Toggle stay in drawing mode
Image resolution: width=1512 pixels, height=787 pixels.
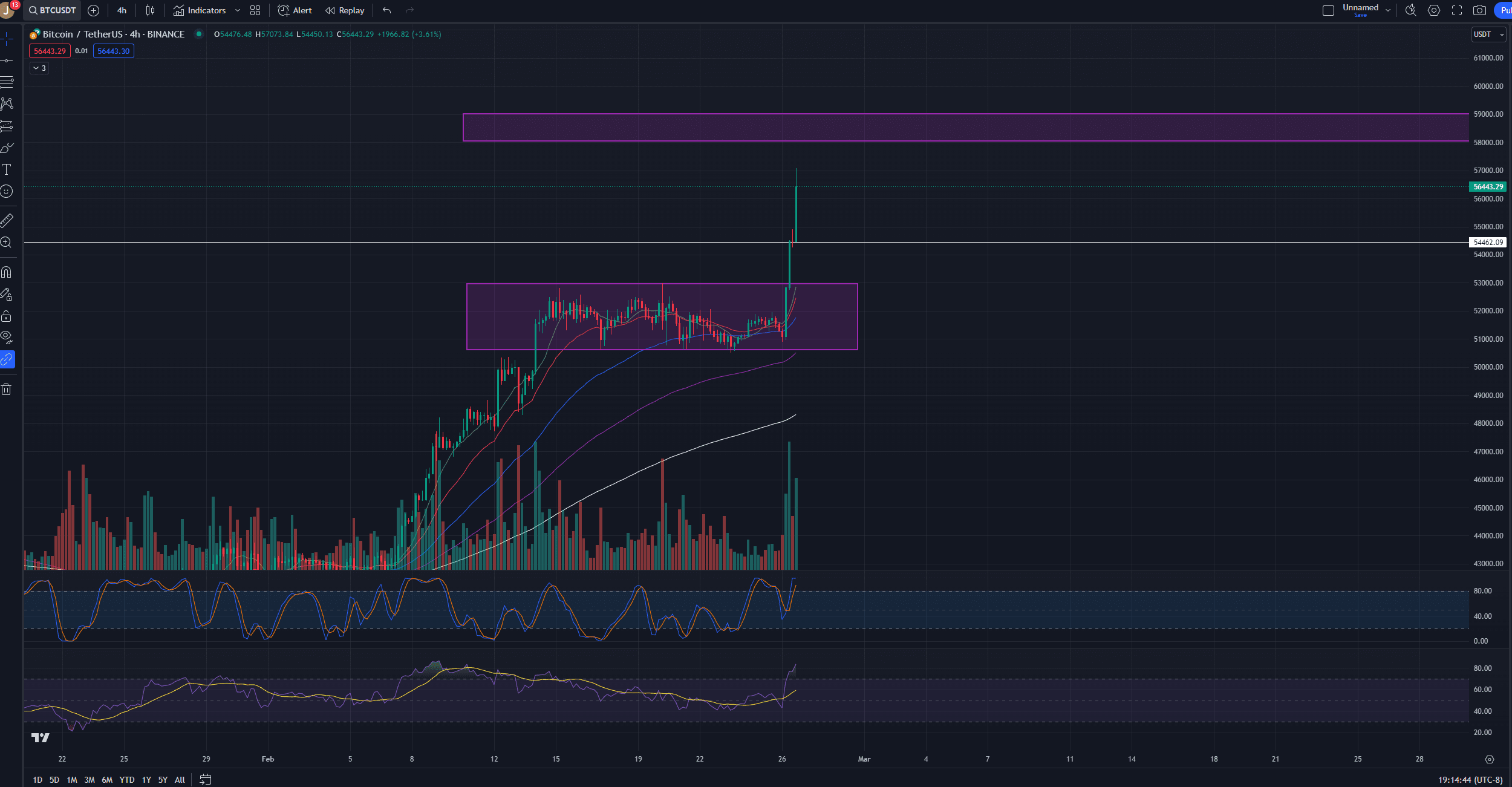pos(7,294)
